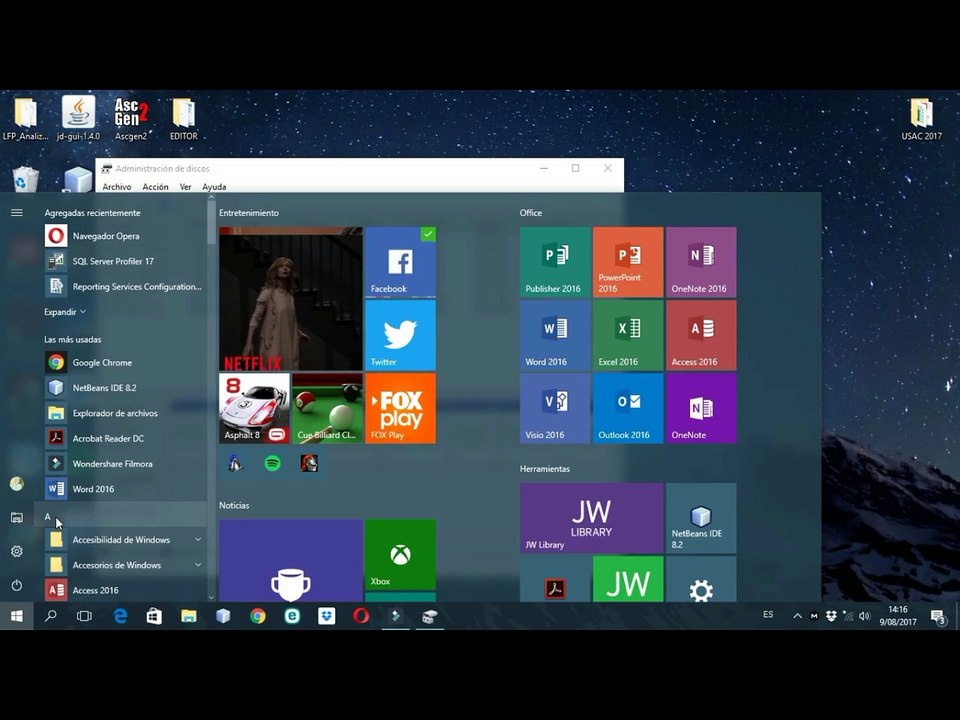Open the Store from the taskbar
This screenshot has width=960, height=720.
154,617
